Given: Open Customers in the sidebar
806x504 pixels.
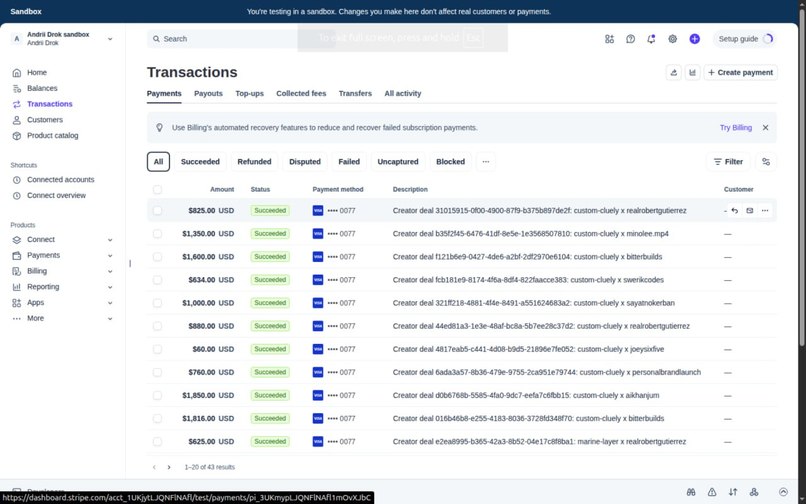Looking at the screenshot, I should 45,120.
